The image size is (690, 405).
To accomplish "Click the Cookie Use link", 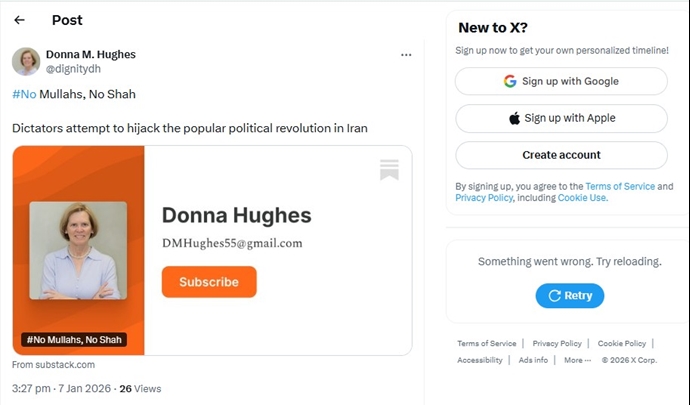I will [x=582, y=198].
